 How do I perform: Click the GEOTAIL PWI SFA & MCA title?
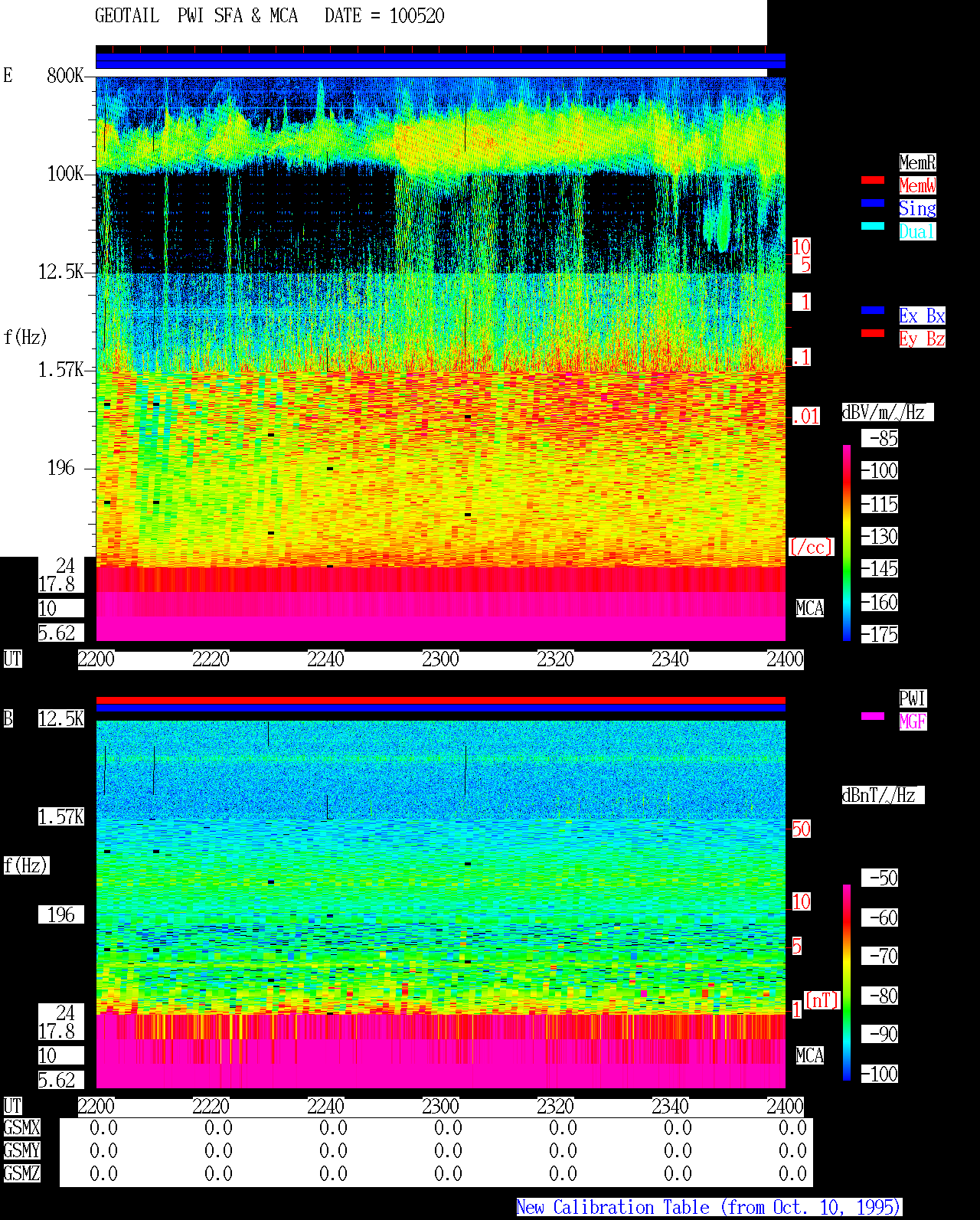pos(196,16)
